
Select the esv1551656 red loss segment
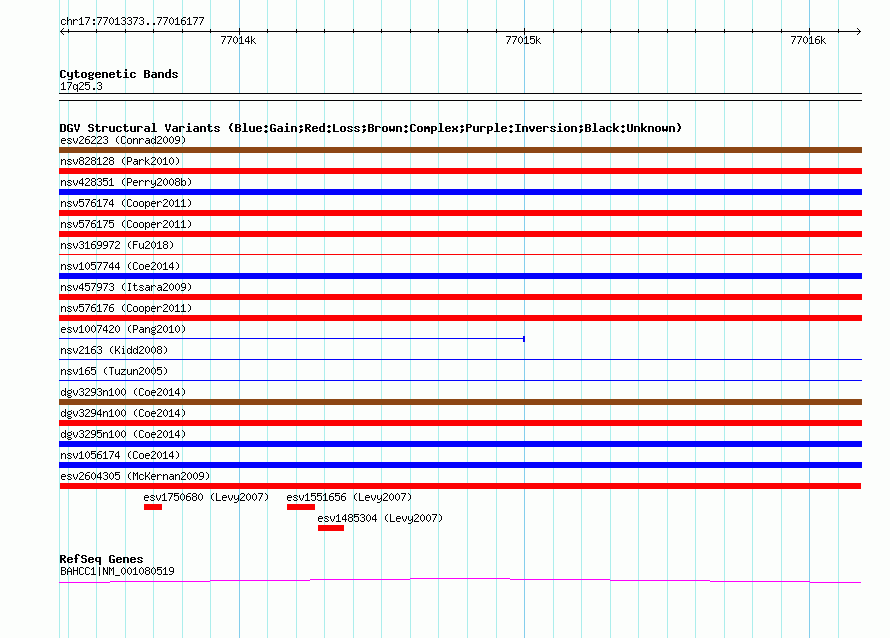pos(300,507)
